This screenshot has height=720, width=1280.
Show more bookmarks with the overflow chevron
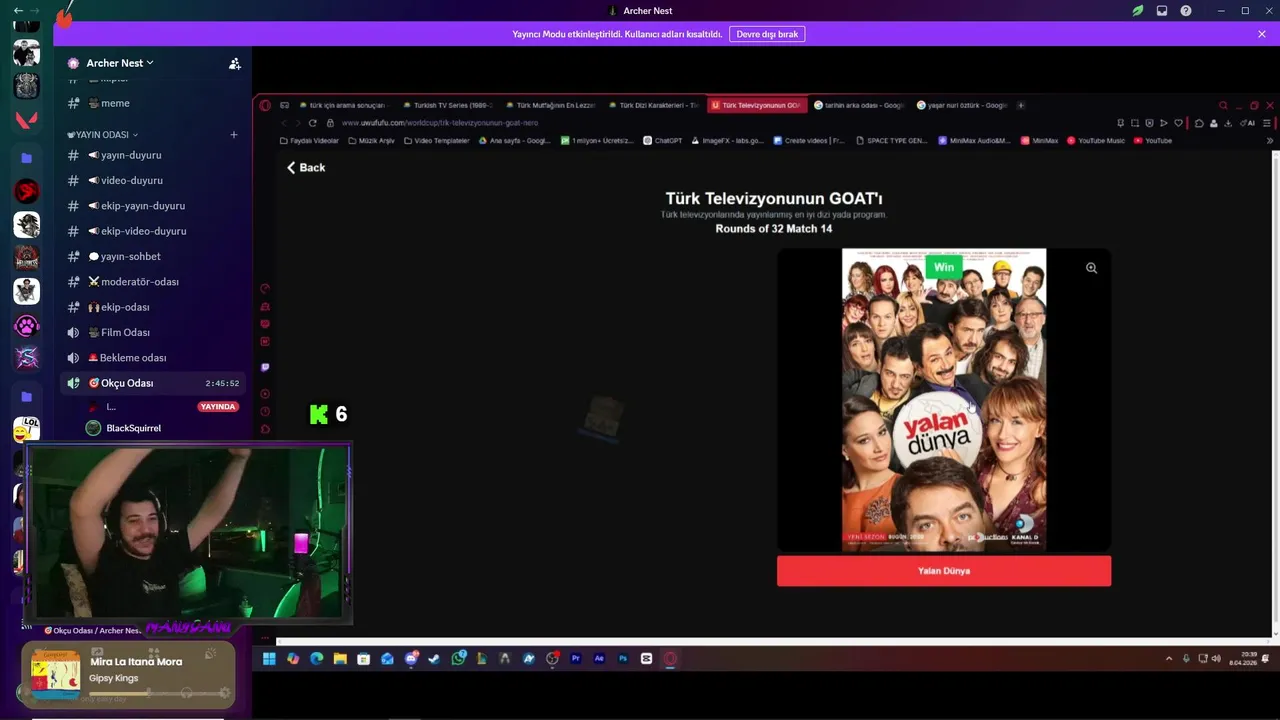(1270, 141)
